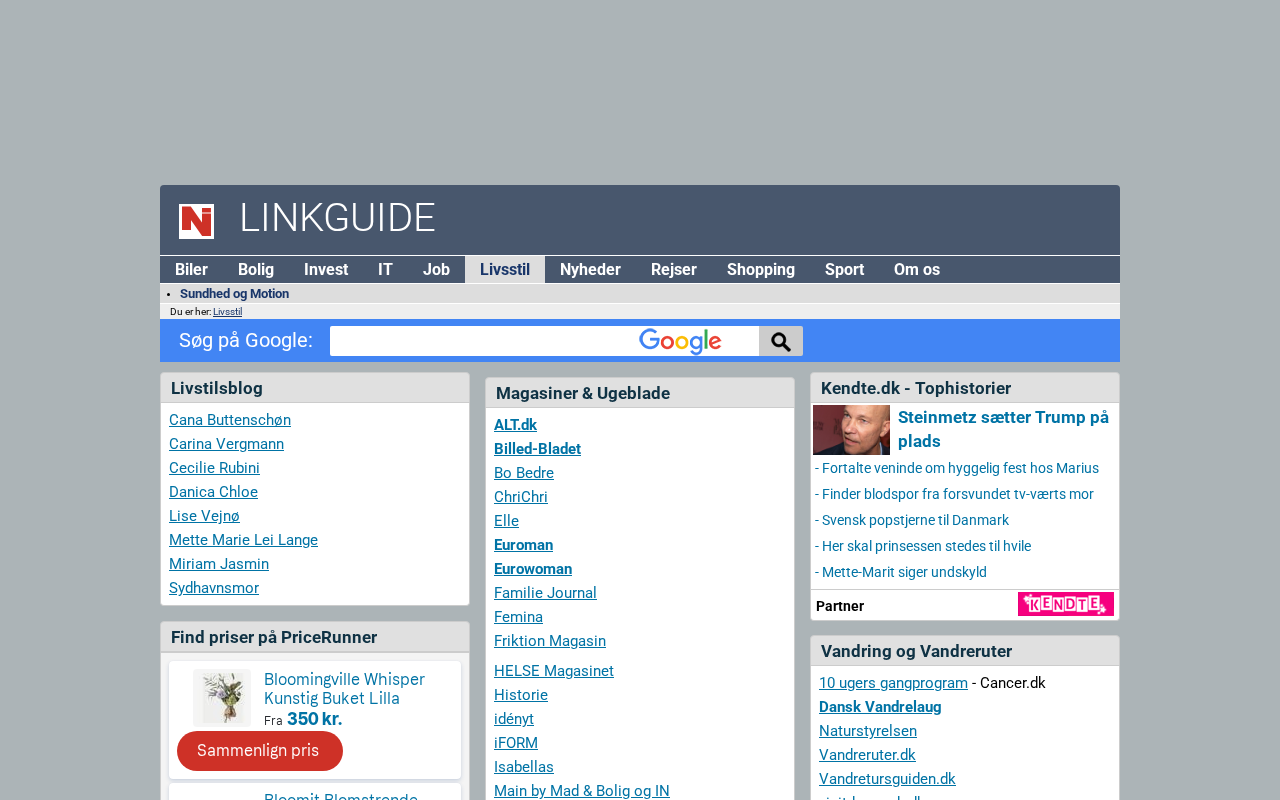Visit the Vandreruter.dk link
The width and height of the screenshot is (1280, 800).
tap(867, 755)
